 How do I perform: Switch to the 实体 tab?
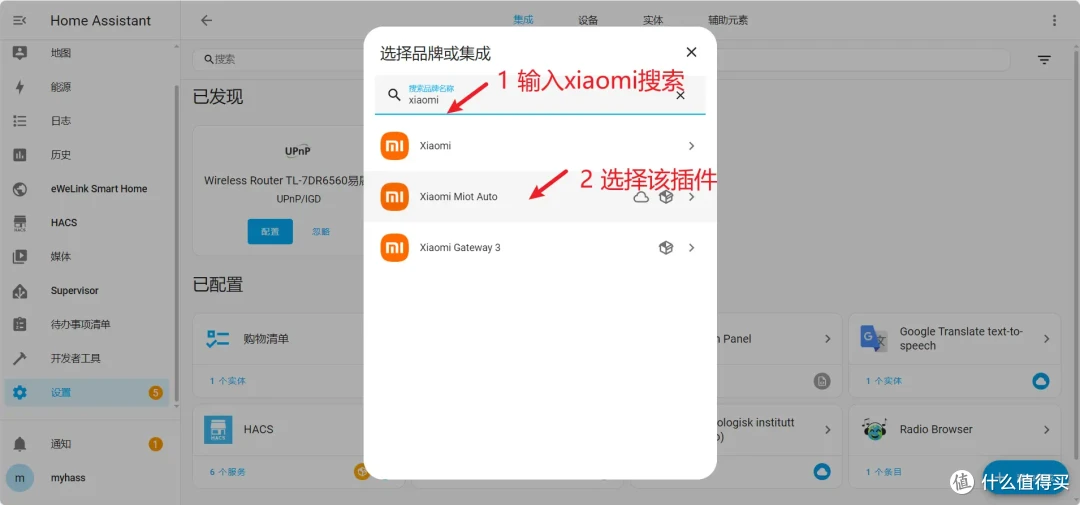pyautogui.click(x=653, y=20)
